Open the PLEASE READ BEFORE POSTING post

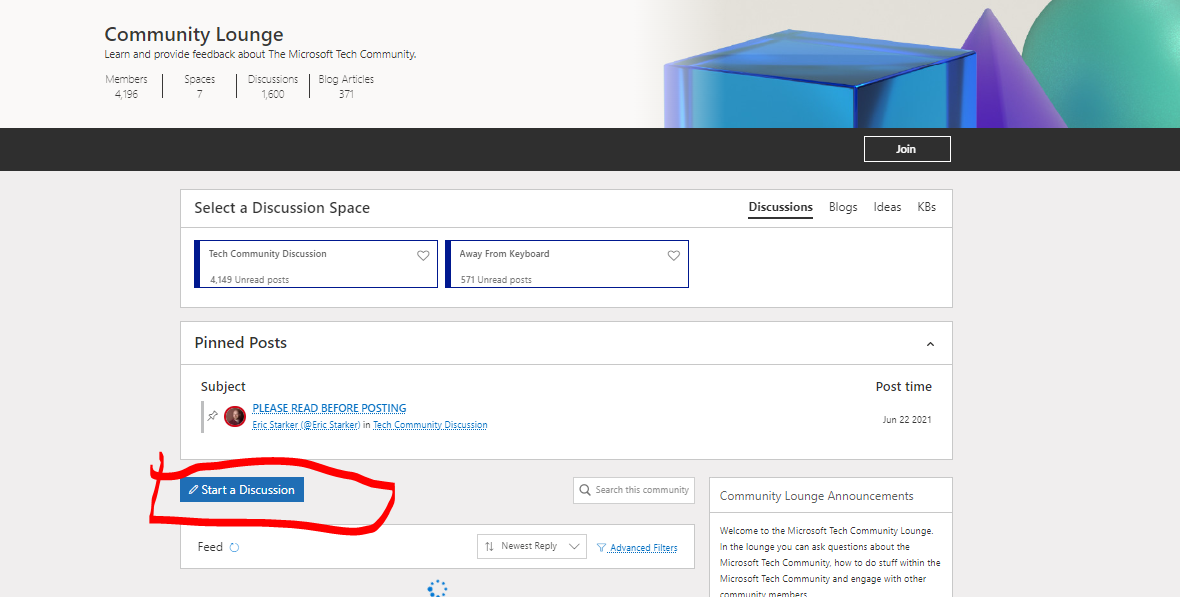click(329, 408)
